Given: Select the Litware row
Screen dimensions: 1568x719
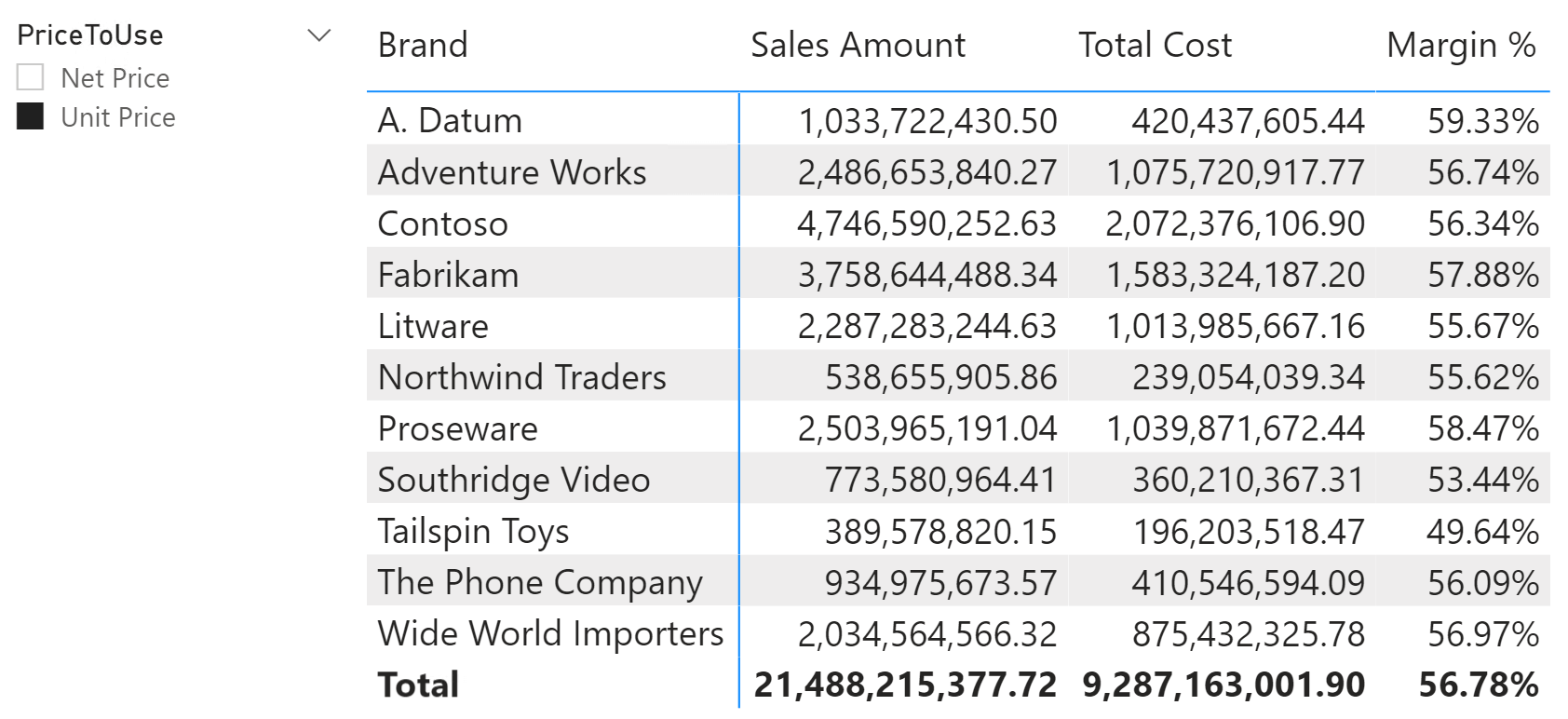Looking at the screenshot, I should click(x=433, y=326).
